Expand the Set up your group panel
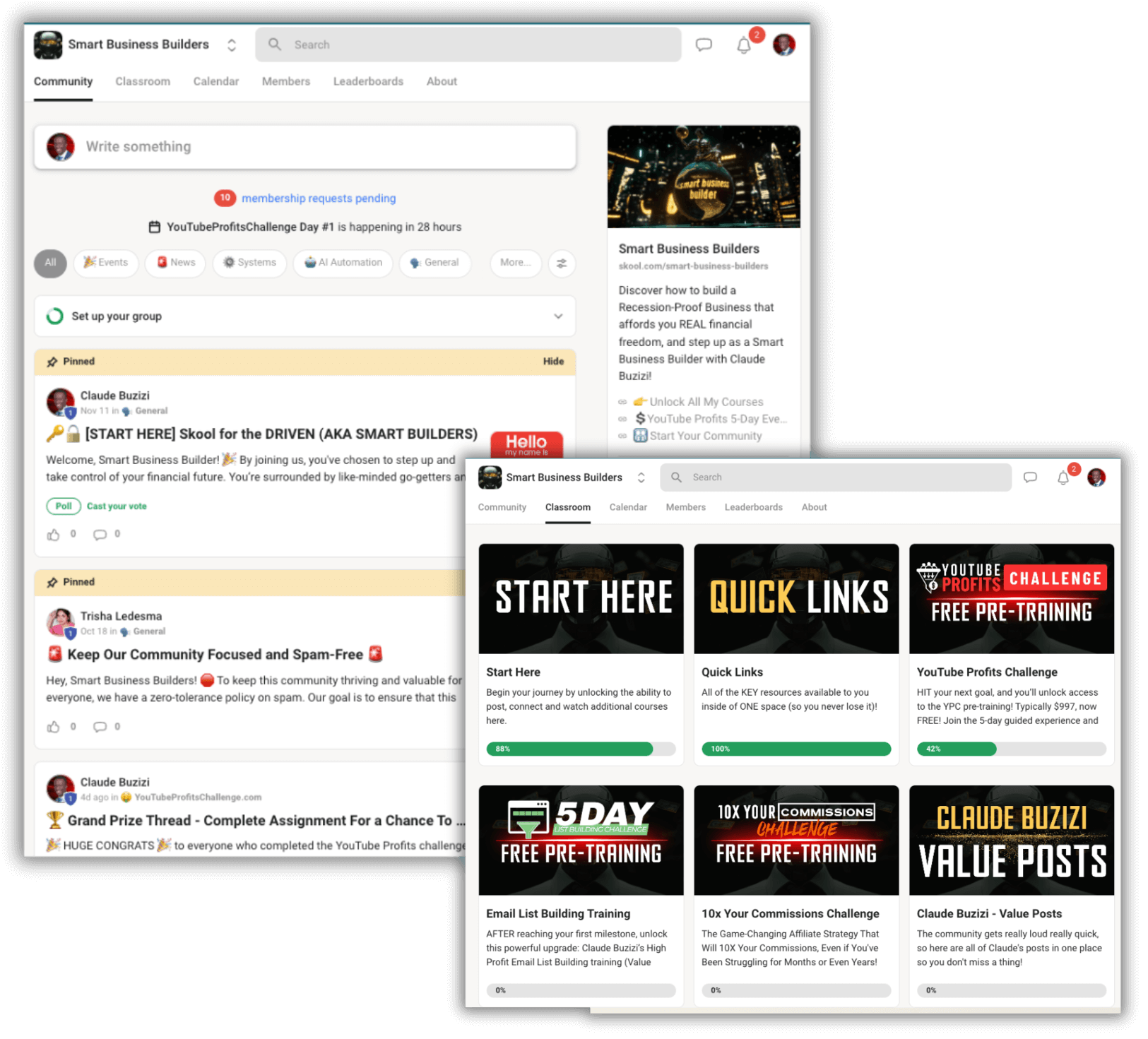This screenshot has width=1148, height=1039. tap(304, 316)
